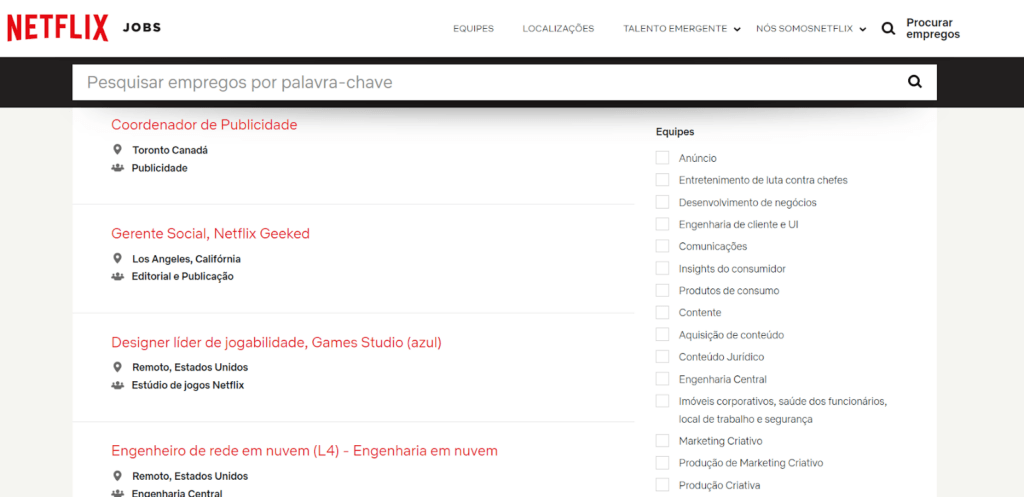Open the Equipes menu item
Viewport: 1024px width, 497px height.
click(x=473, y=29)
